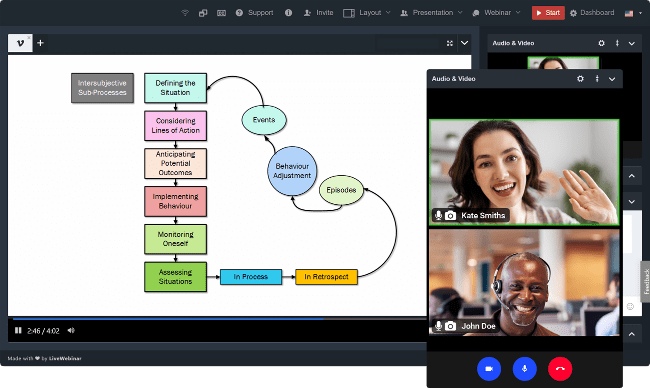
Task: Open the Support help link
Action: (x=255, y=13)
